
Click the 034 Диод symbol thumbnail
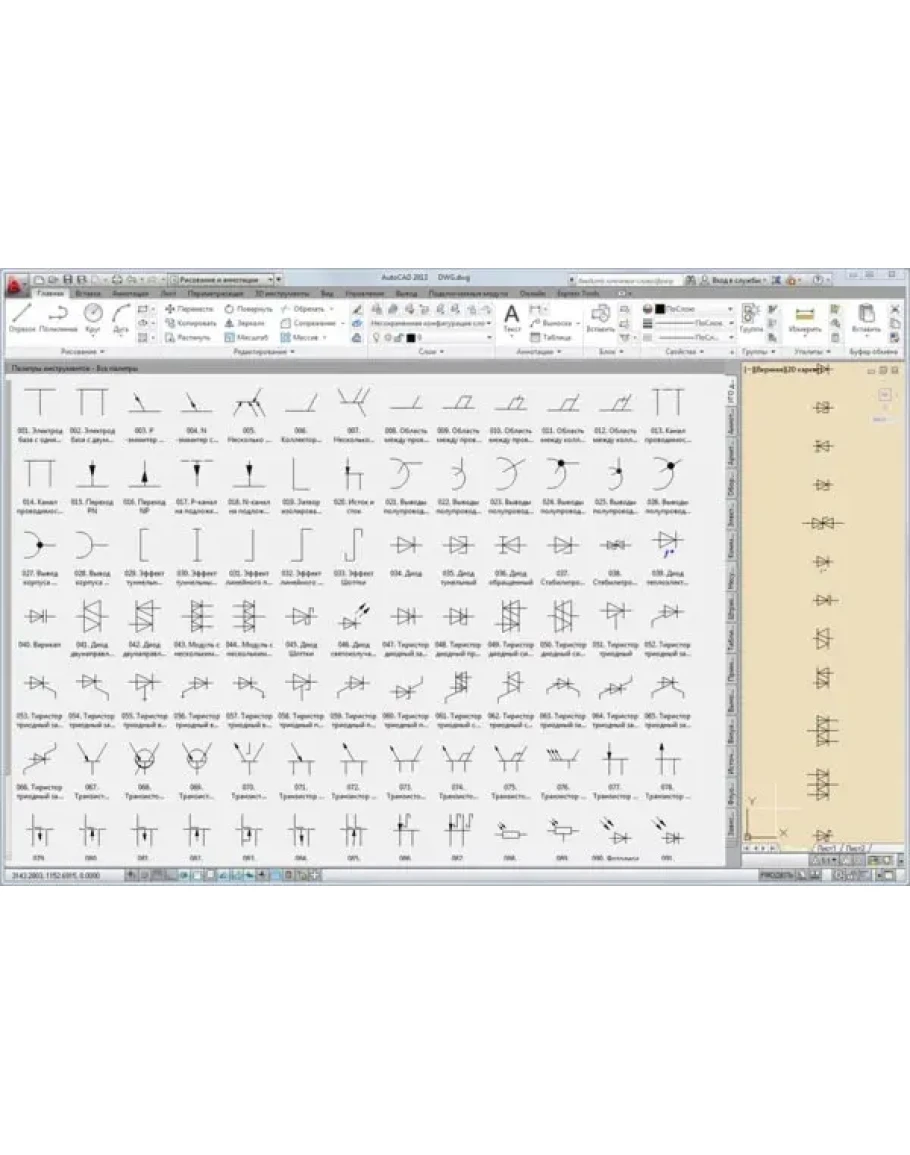click(405, 546)
